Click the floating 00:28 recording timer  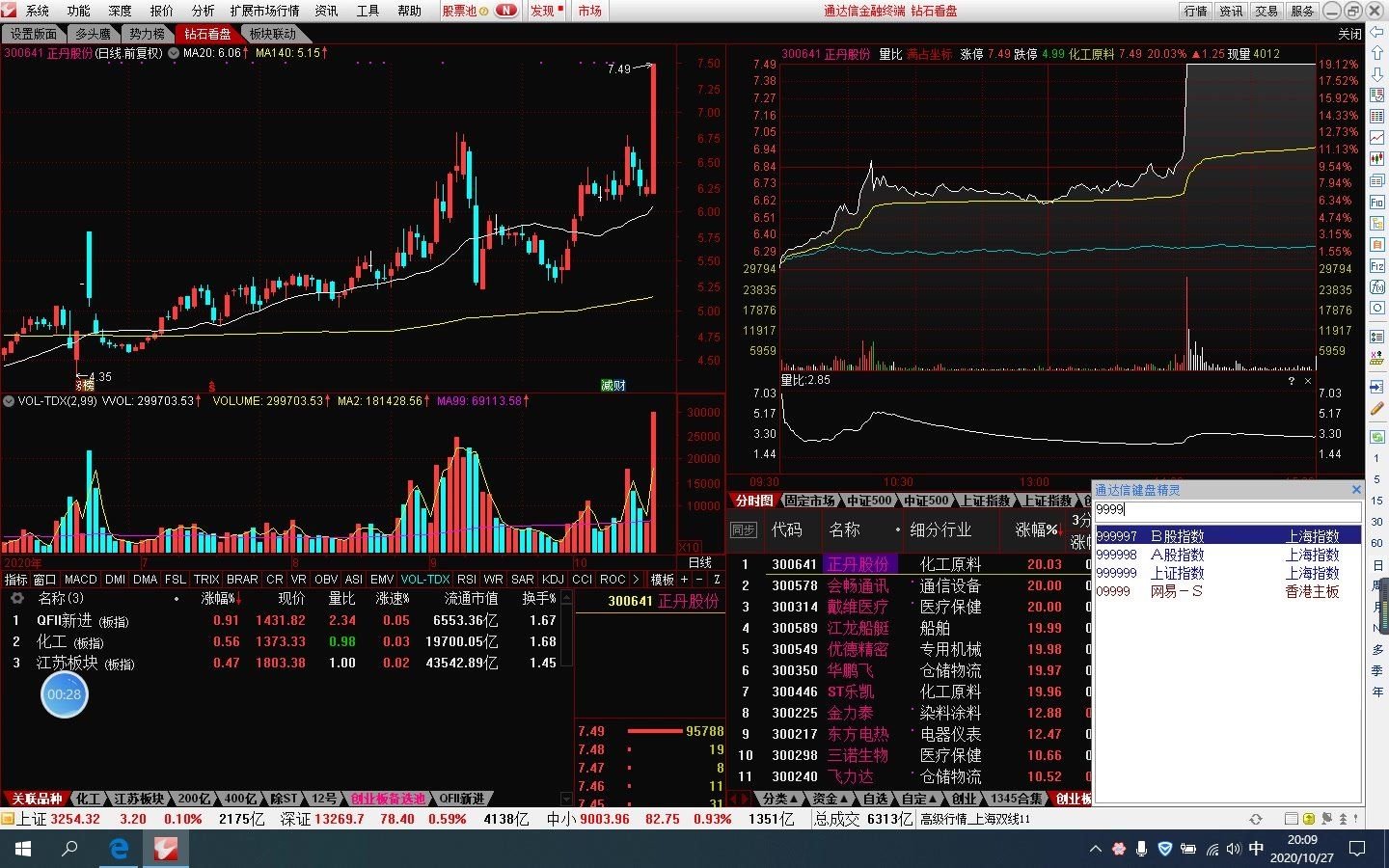(65, 694)
